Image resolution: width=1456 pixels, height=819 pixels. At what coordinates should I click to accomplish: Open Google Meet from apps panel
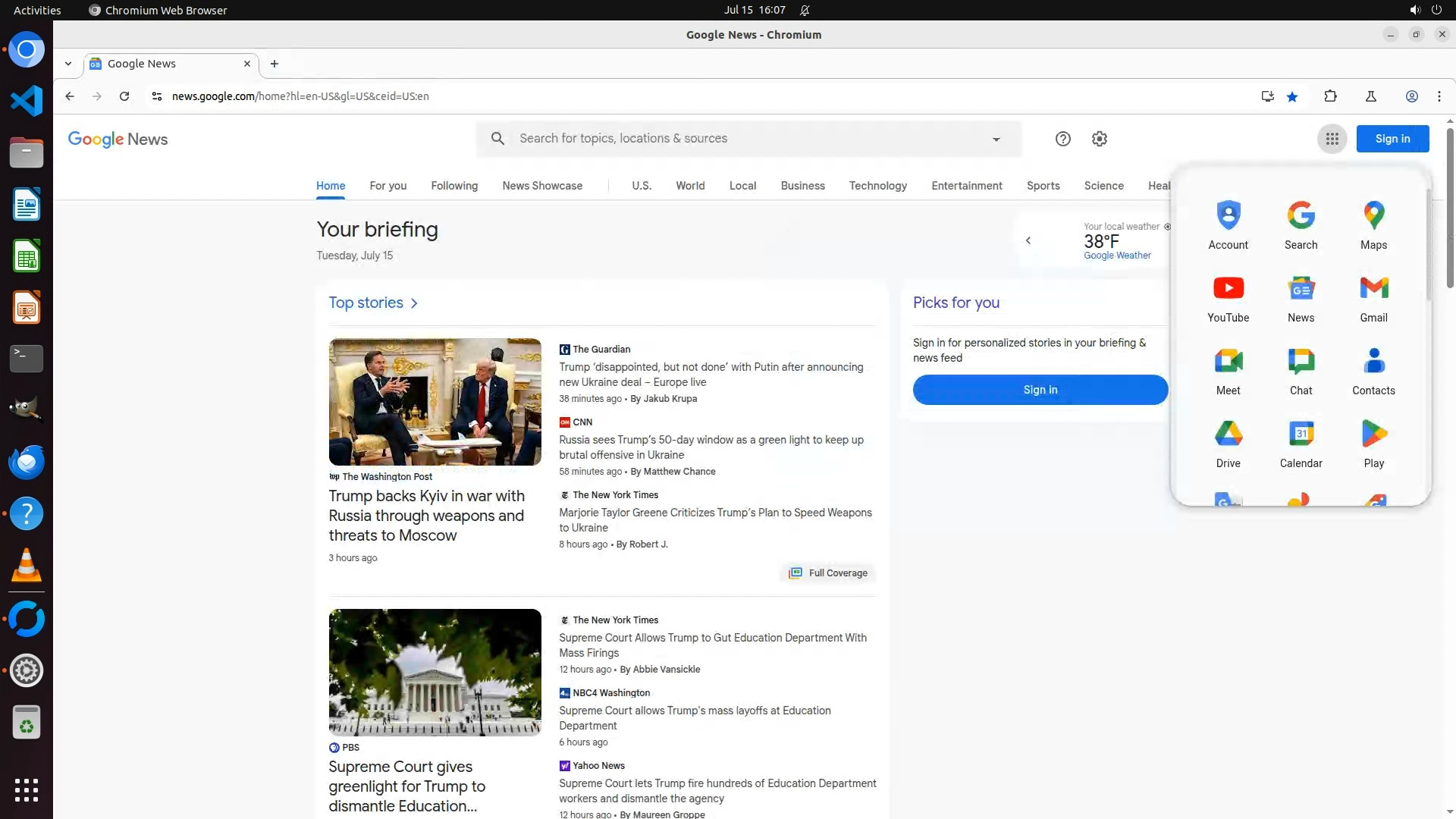coord(1228,372)
